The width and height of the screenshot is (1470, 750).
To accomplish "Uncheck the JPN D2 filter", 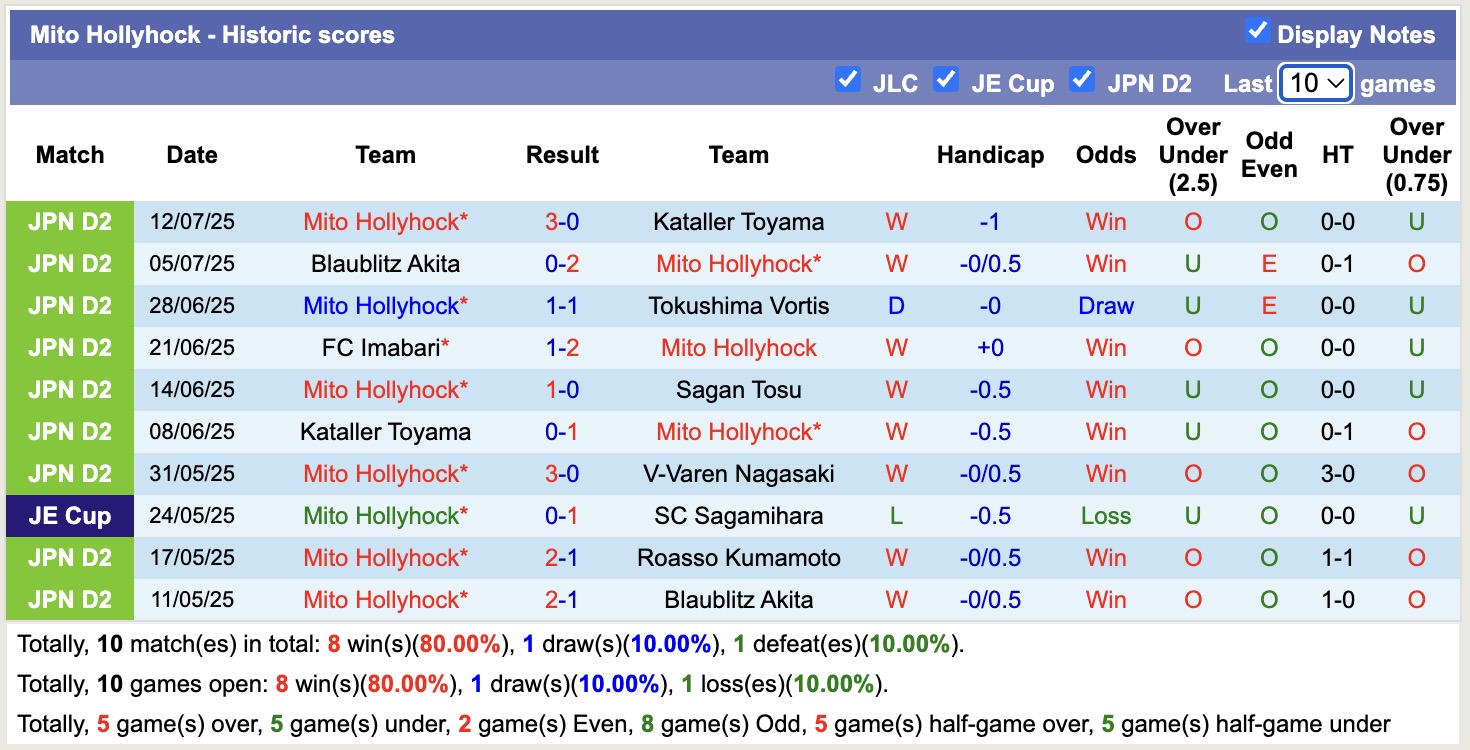I will pyautogui.click(x=1082, y=82).
